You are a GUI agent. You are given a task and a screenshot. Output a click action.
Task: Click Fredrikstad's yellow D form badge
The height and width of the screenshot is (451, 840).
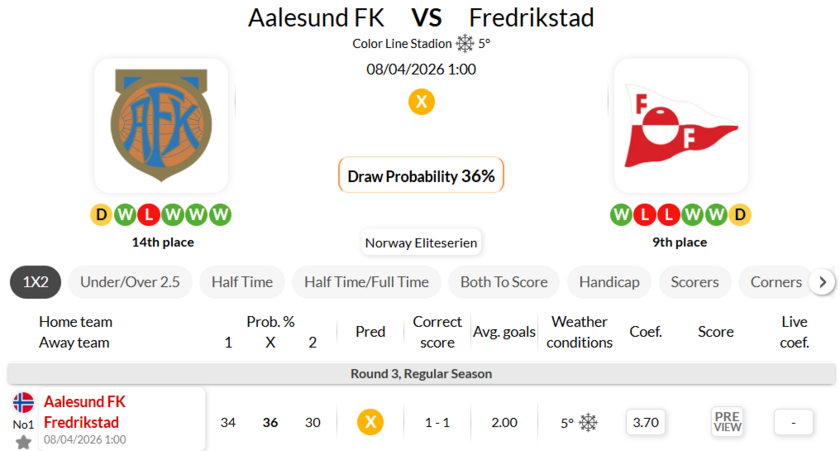pos(740,214)
